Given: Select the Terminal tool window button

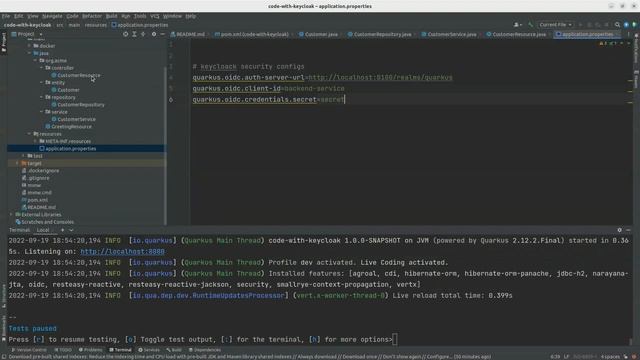Looking at the screenshot, I should tap(120, 350).
